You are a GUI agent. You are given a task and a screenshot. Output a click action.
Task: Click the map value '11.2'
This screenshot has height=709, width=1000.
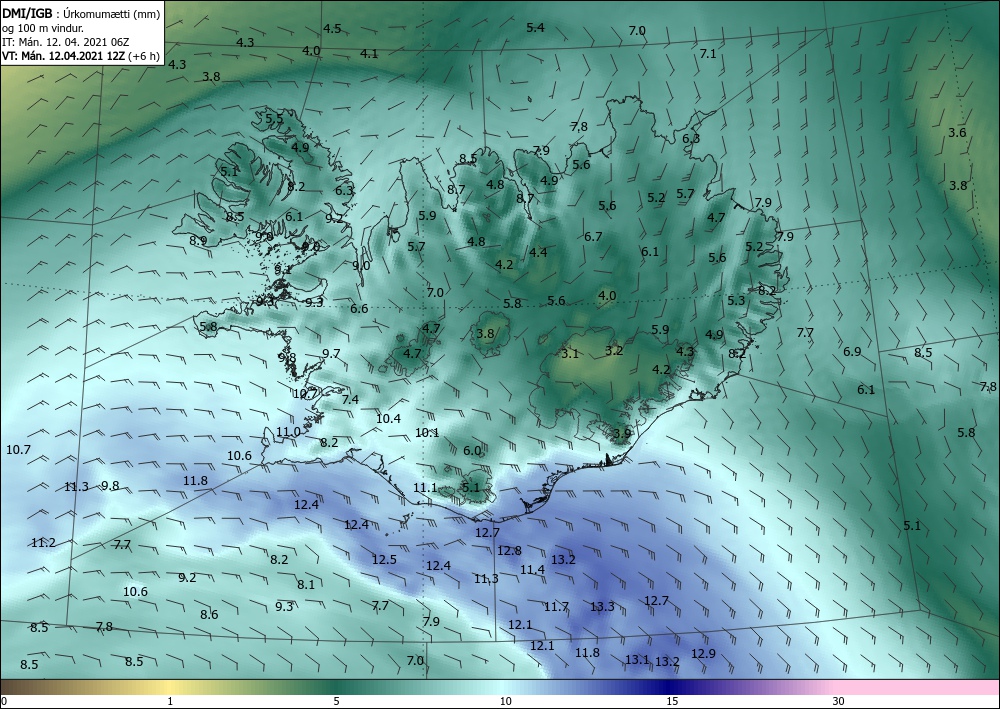point(43,543)
